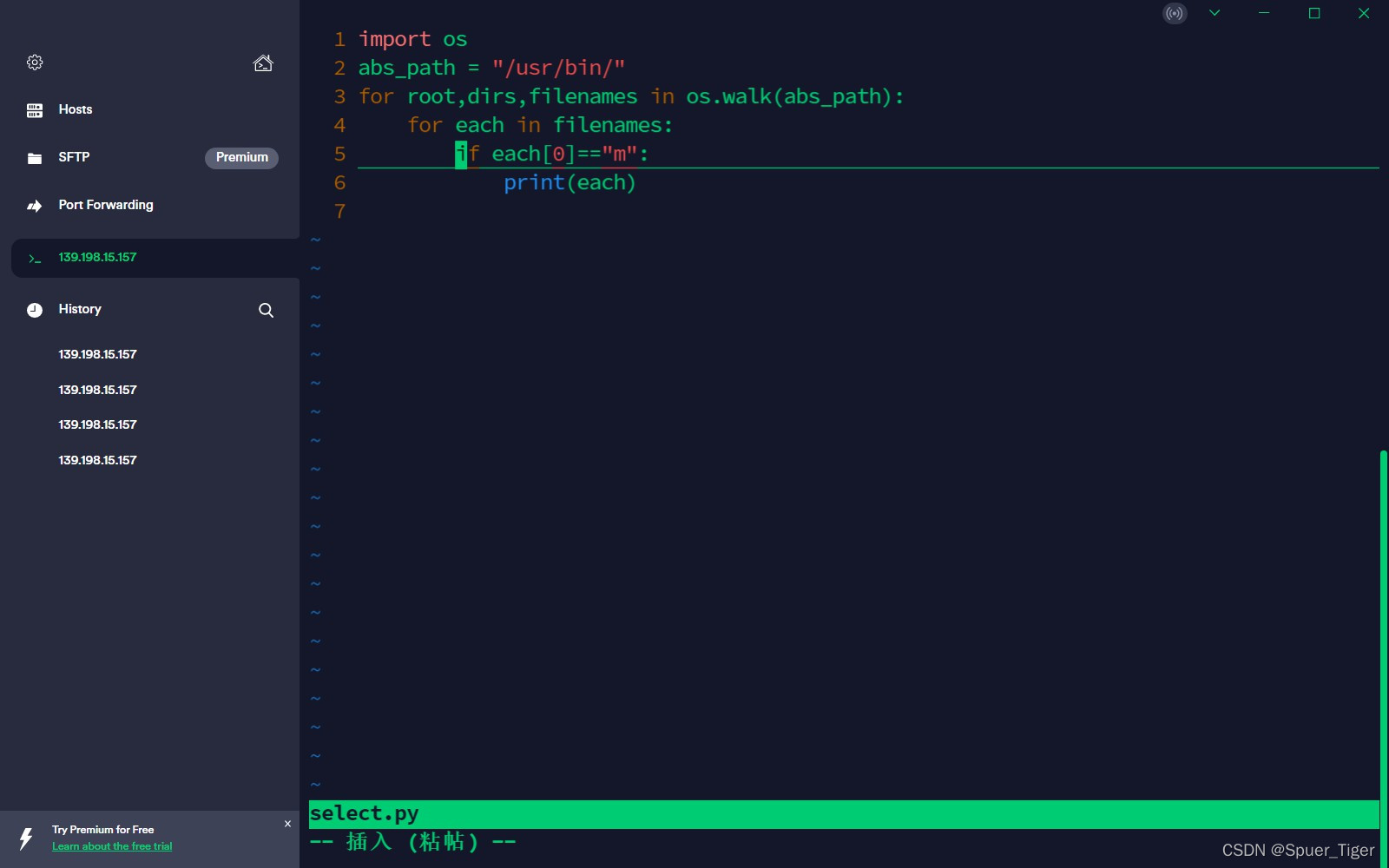This screenshot has width=1389, height=868.
Task: Click the broadcast signal icon in title bar
Action: [1175, 13]
